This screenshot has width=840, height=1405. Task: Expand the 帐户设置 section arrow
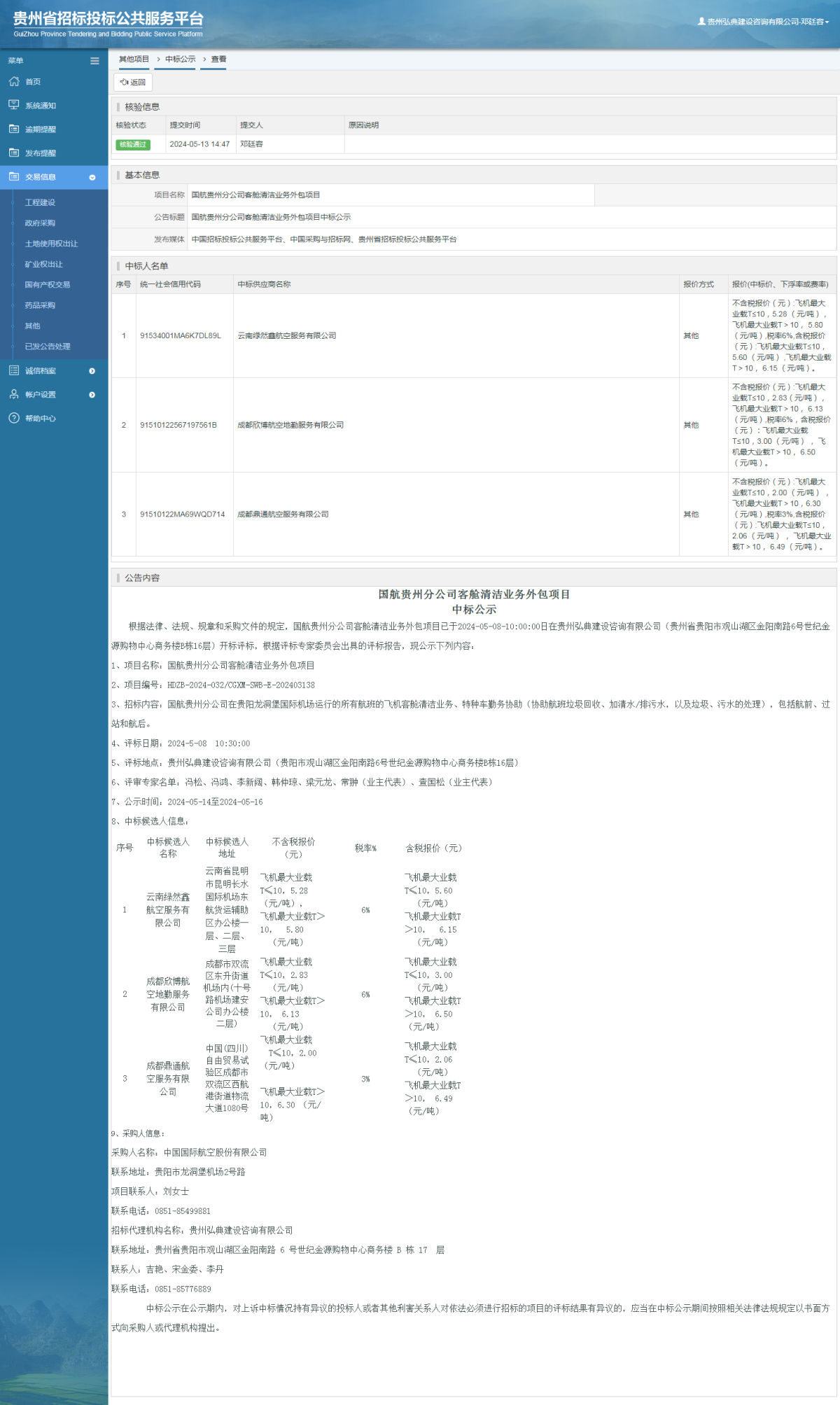click(x=92, y=395)
